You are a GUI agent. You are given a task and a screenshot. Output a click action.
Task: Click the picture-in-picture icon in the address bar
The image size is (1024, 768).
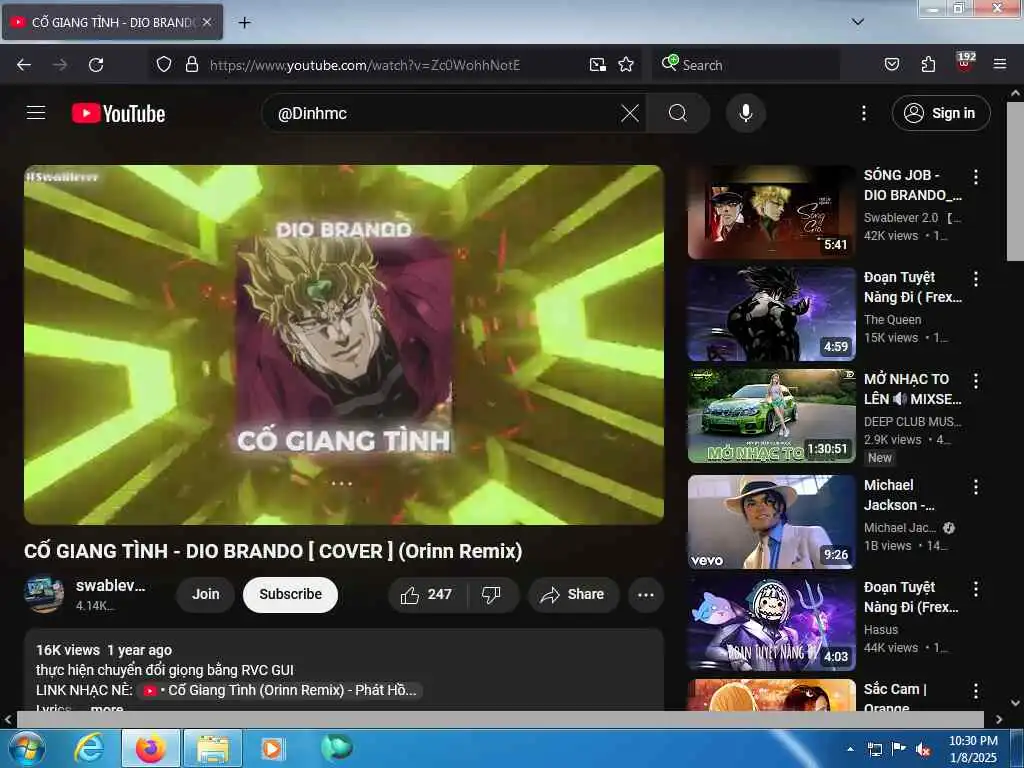point(598,65)
